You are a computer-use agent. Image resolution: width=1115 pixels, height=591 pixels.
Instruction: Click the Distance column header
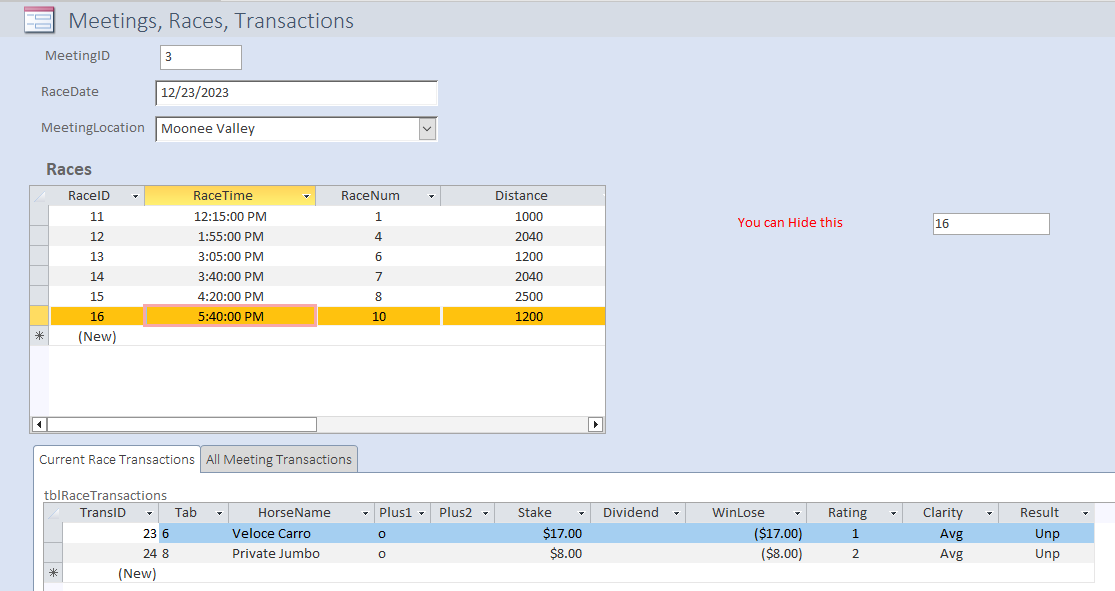click(x=522, y=196)
